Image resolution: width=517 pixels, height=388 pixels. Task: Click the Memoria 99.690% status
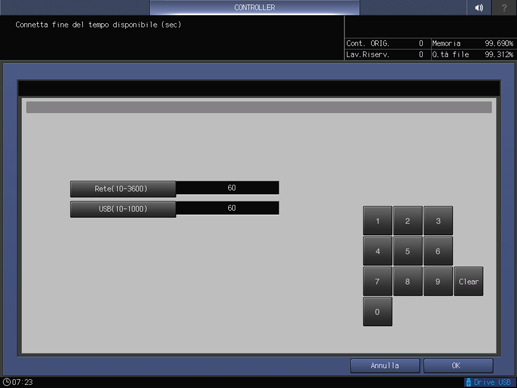click(x=473, y=43)
